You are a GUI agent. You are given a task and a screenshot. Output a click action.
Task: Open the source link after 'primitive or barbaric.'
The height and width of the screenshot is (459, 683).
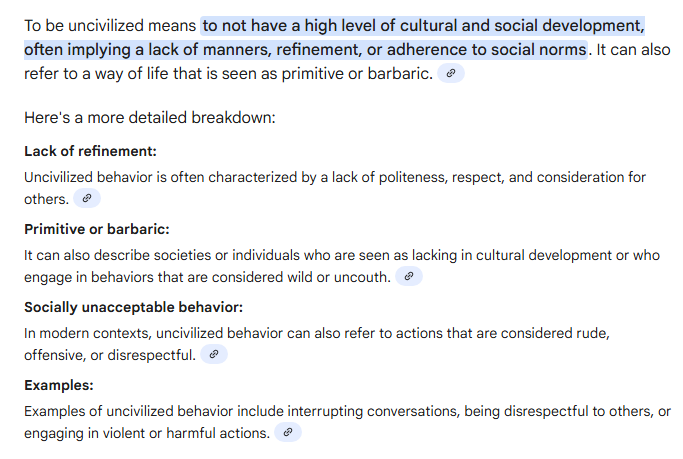pyautogui.click(x=451, y=73)
